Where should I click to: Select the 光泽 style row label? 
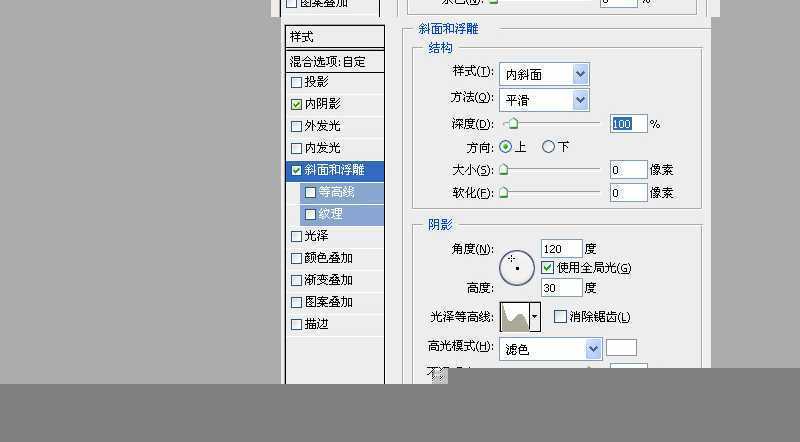coord(316,236)
